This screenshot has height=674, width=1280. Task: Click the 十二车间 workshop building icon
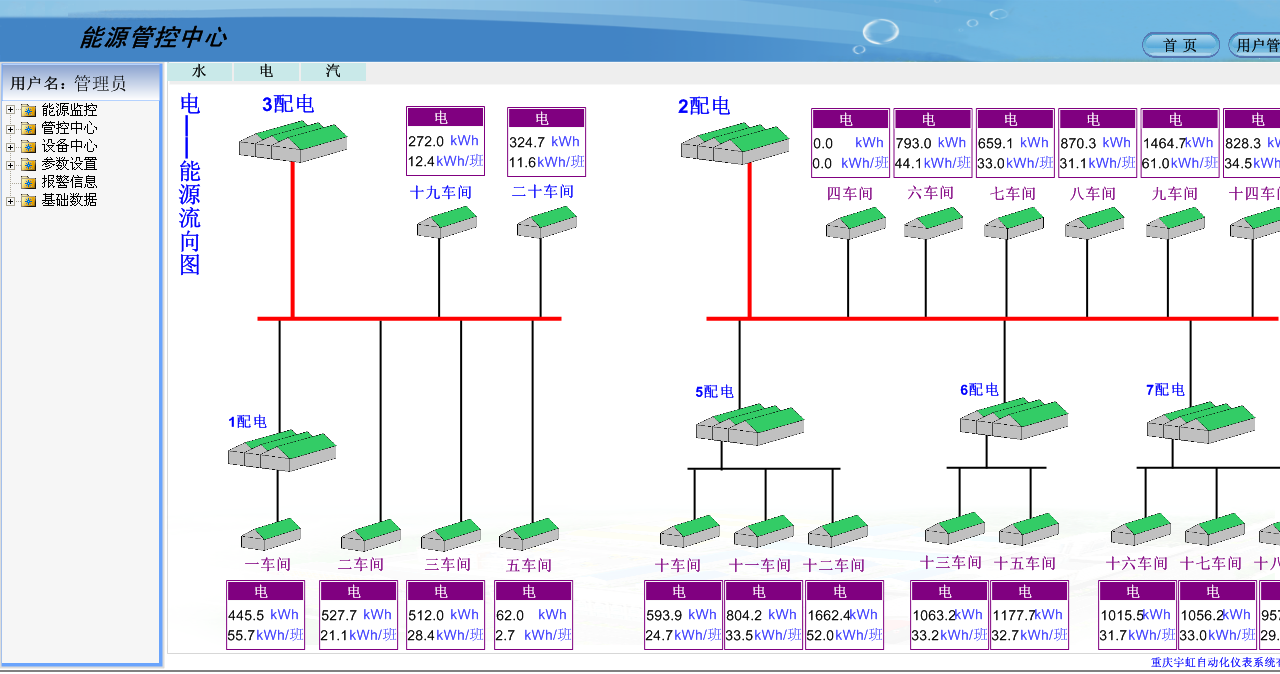[x=837, y=532]
